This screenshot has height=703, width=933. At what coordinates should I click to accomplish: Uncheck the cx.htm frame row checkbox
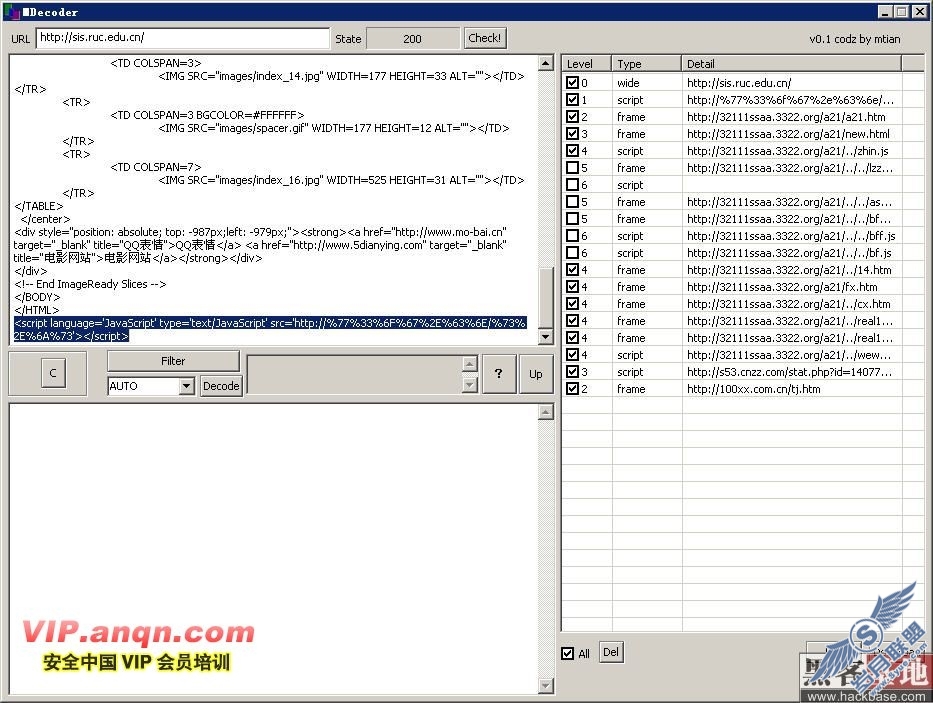[x=572, y=304]
